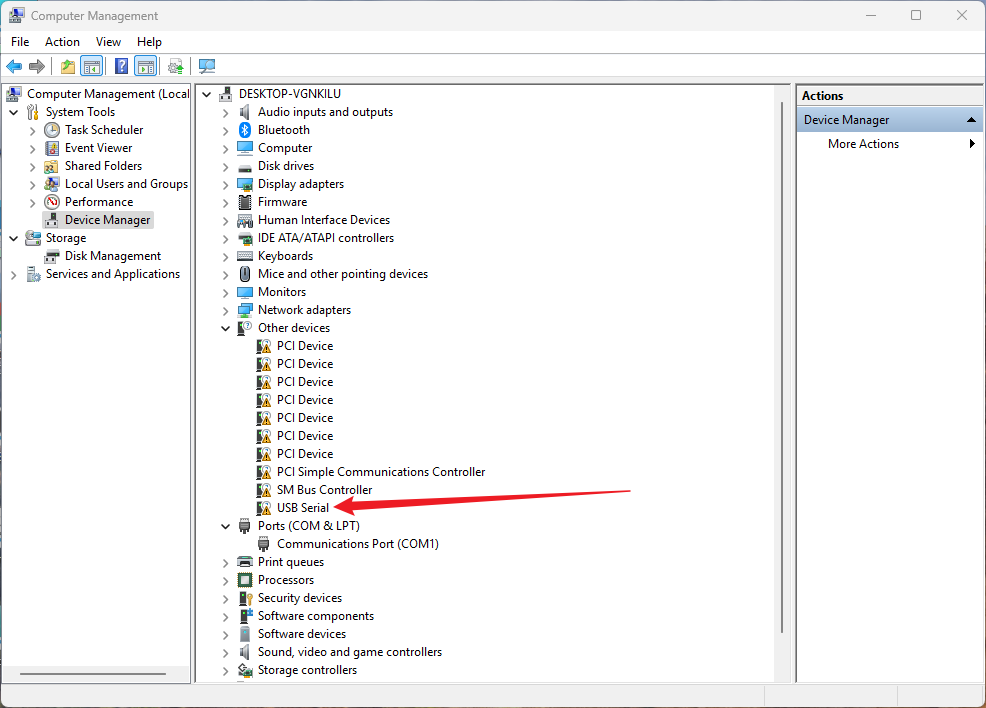Expand Sound, video and game controllers
Viewport: 986px width, 708px height.
(x=226, y=653)
